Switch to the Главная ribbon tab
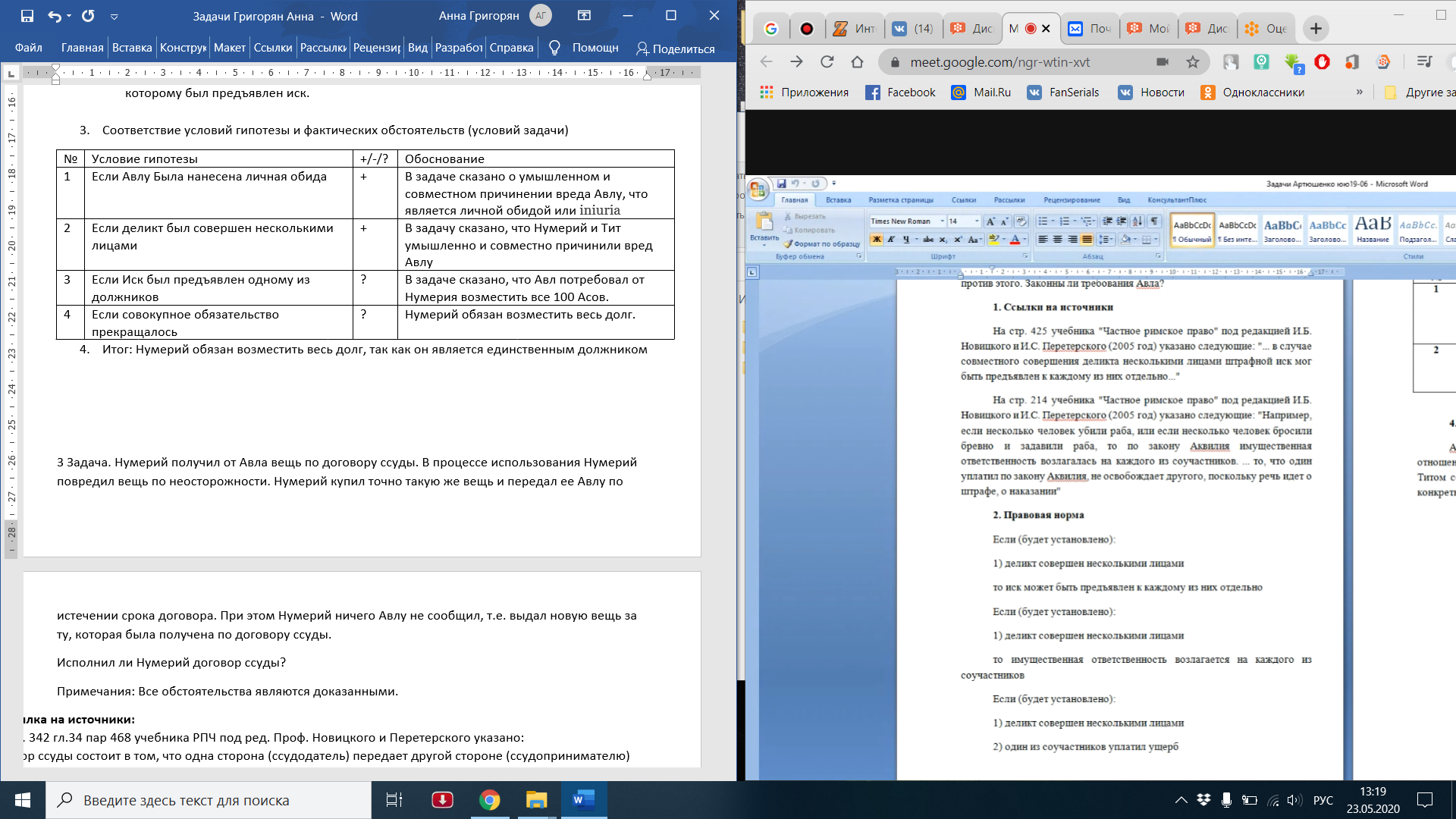 [82, 48]
